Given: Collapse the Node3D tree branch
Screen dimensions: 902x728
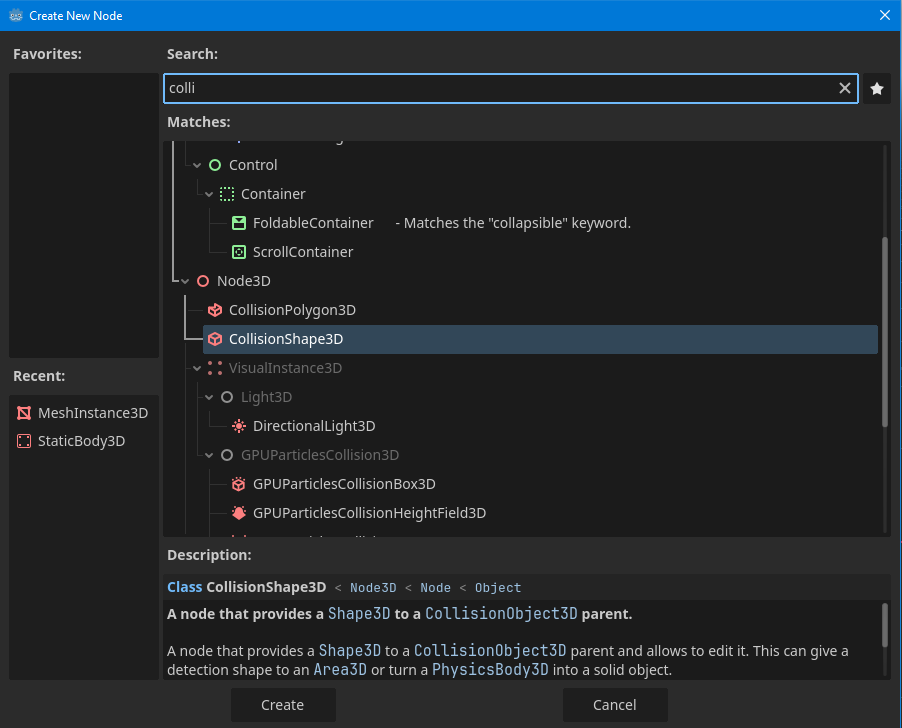Looking at the screenshot, I should click(x=185, y=281).
